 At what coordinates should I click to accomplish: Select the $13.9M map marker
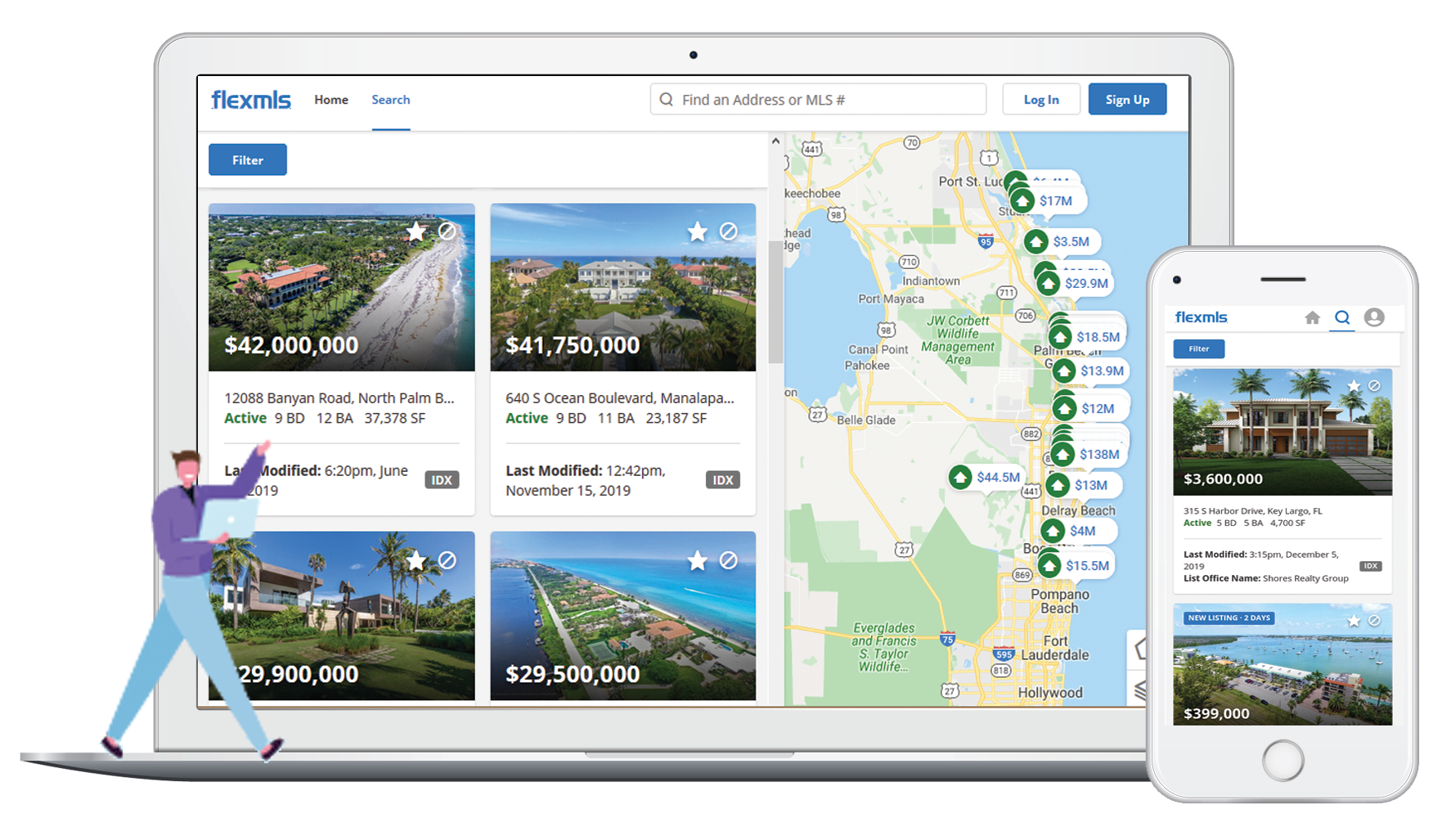(x=1090, y=371)
